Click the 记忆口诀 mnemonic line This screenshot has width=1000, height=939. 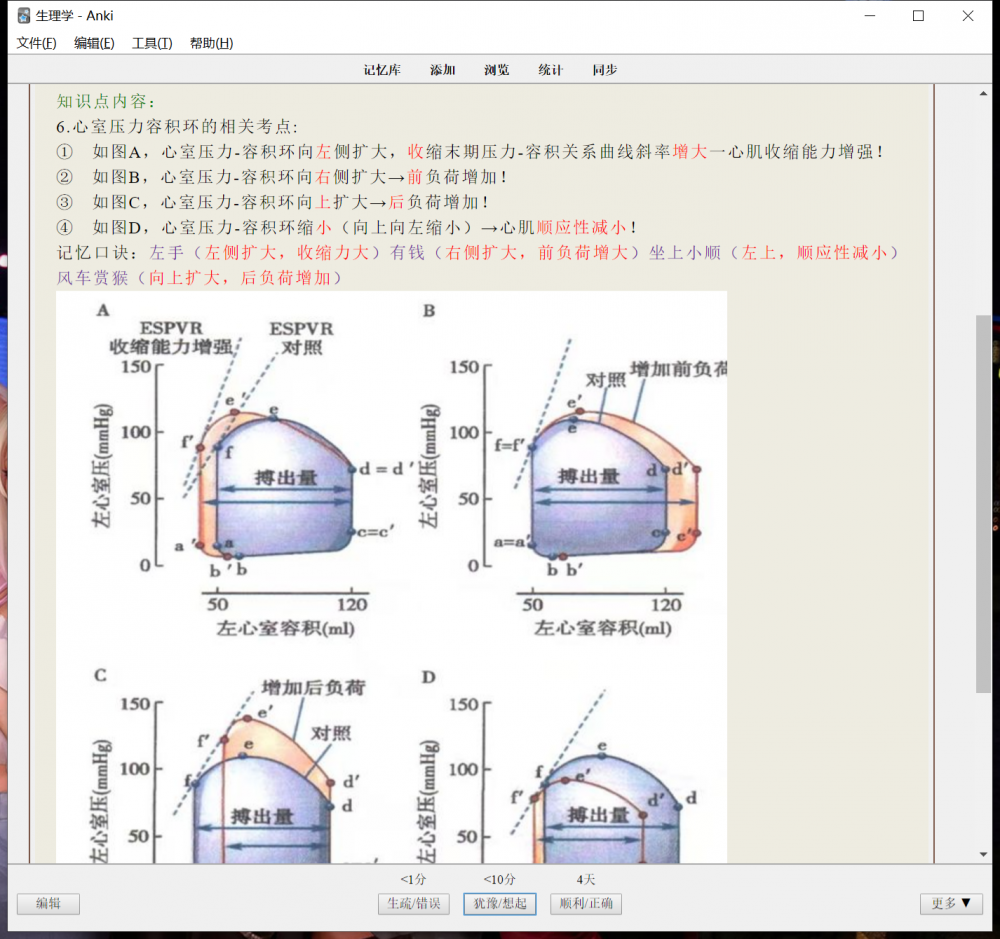478,253
